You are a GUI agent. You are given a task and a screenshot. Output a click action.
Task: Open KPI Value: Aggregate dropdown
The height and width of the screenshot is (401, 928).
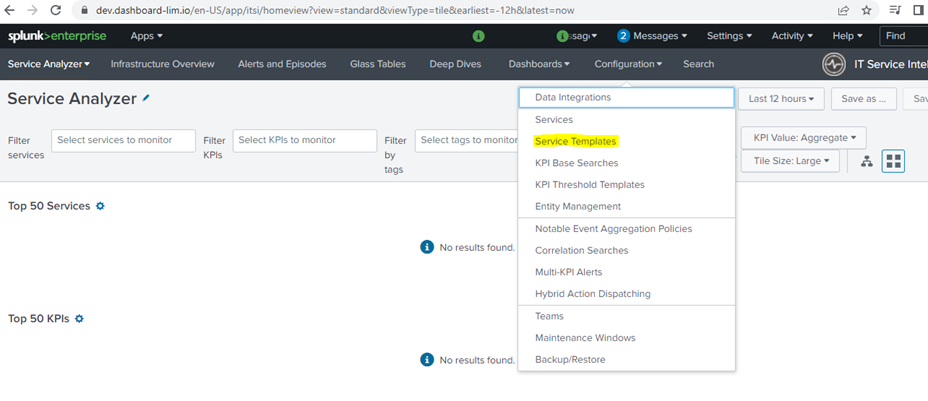pyautogui.click(x=803, y=138)
